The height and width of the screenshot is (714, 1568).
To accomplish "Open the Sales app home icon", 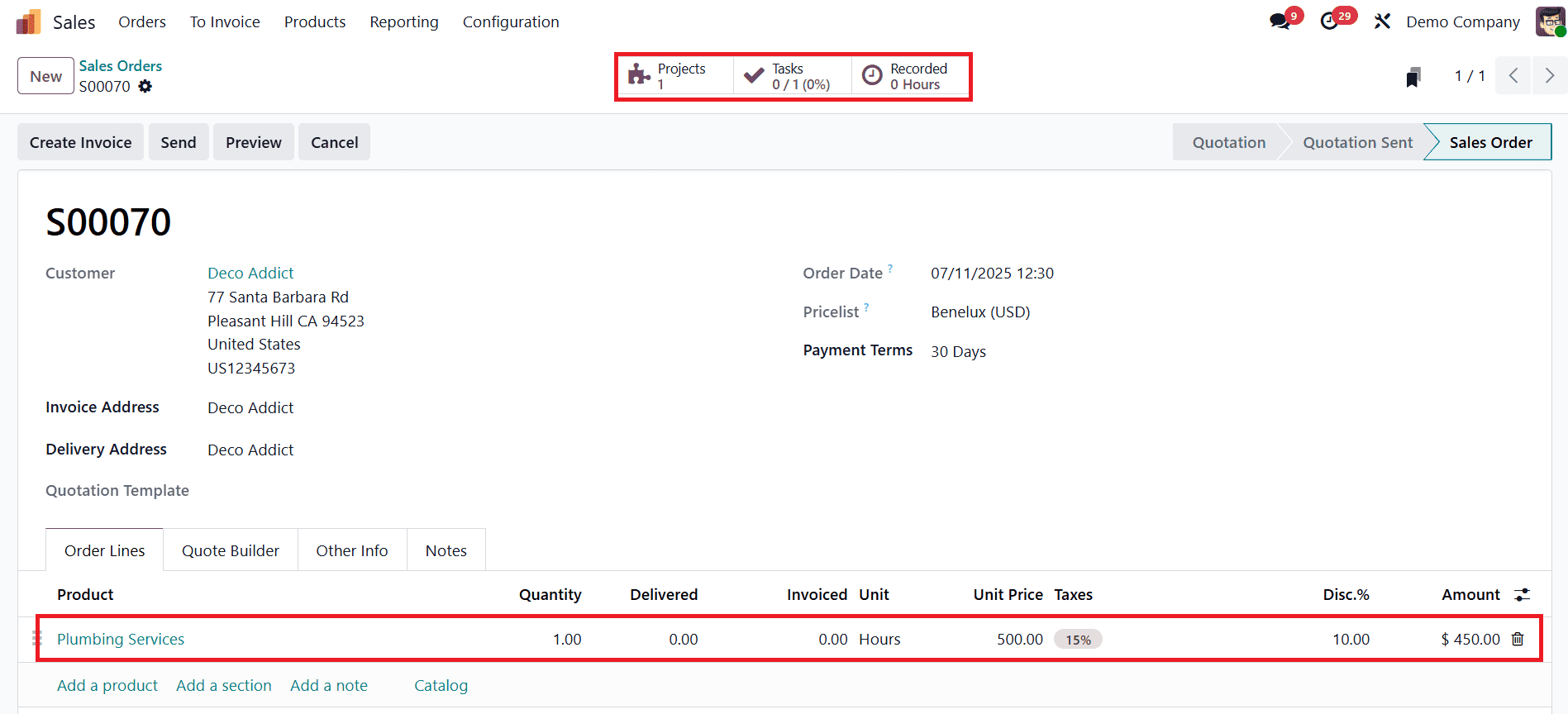I will [28, 21].
